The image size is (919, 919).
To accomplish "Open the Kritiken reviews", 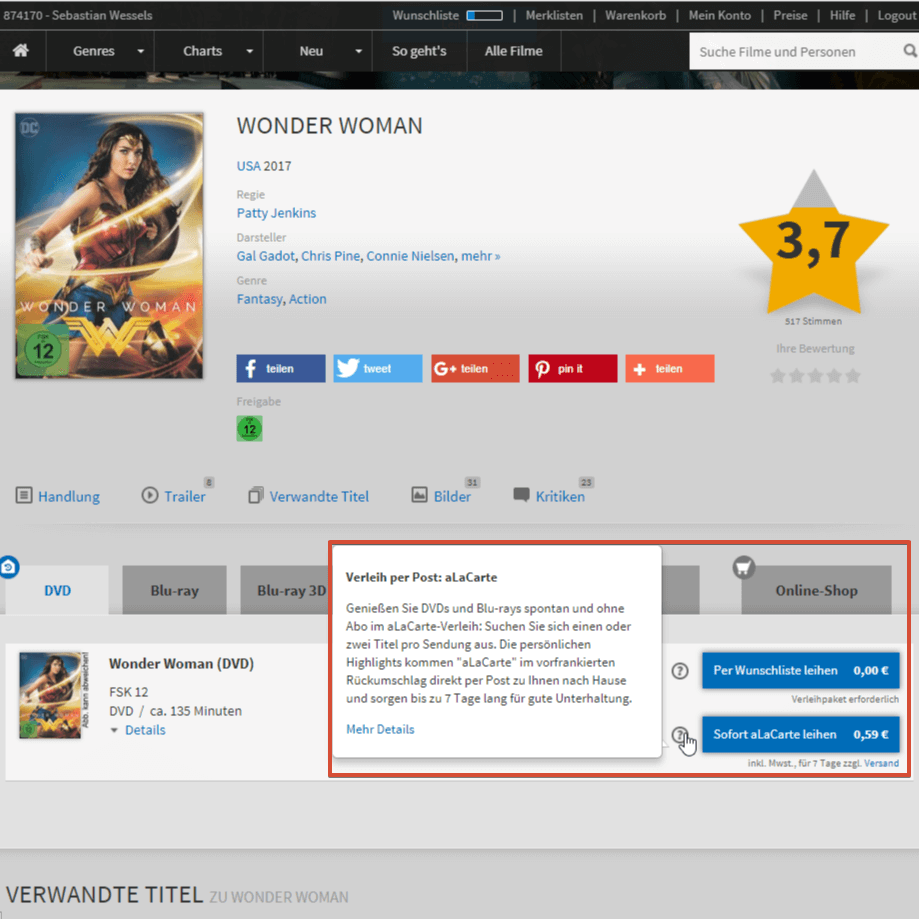I will tap(549, 496).
